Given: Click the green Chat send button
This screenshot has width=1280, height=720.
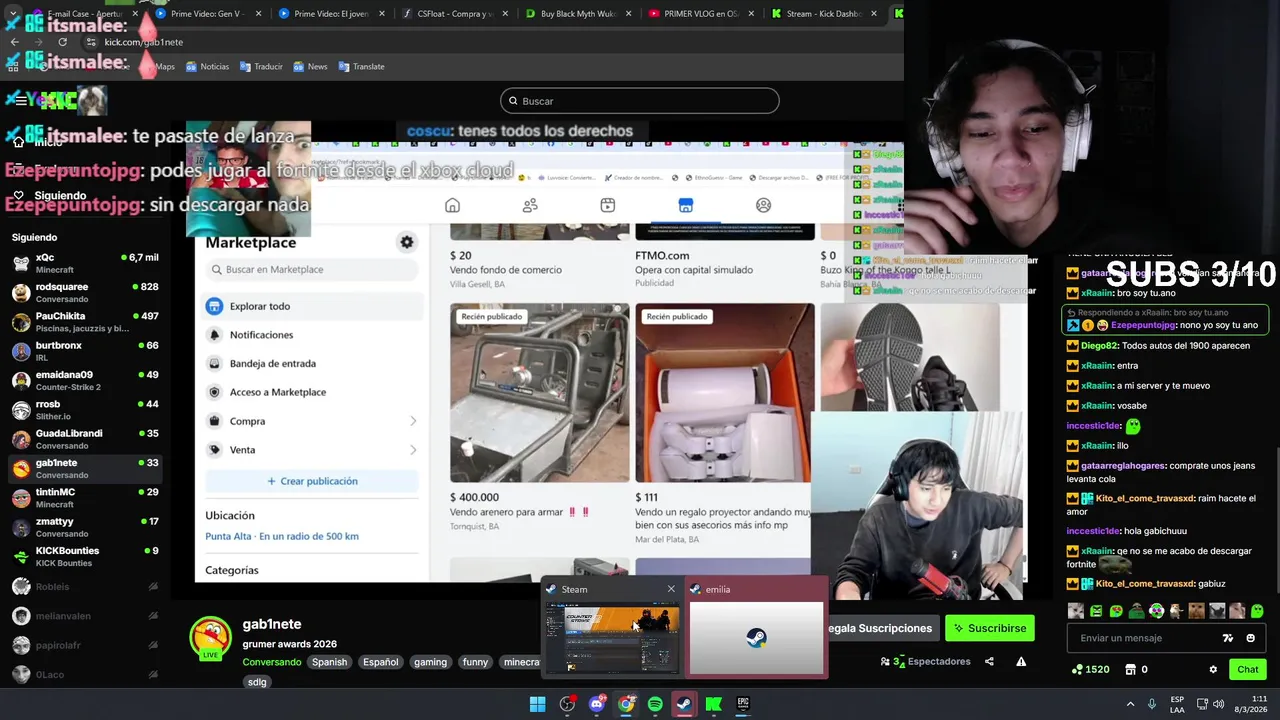Looking at the screenshot, I should [1248, 669].
